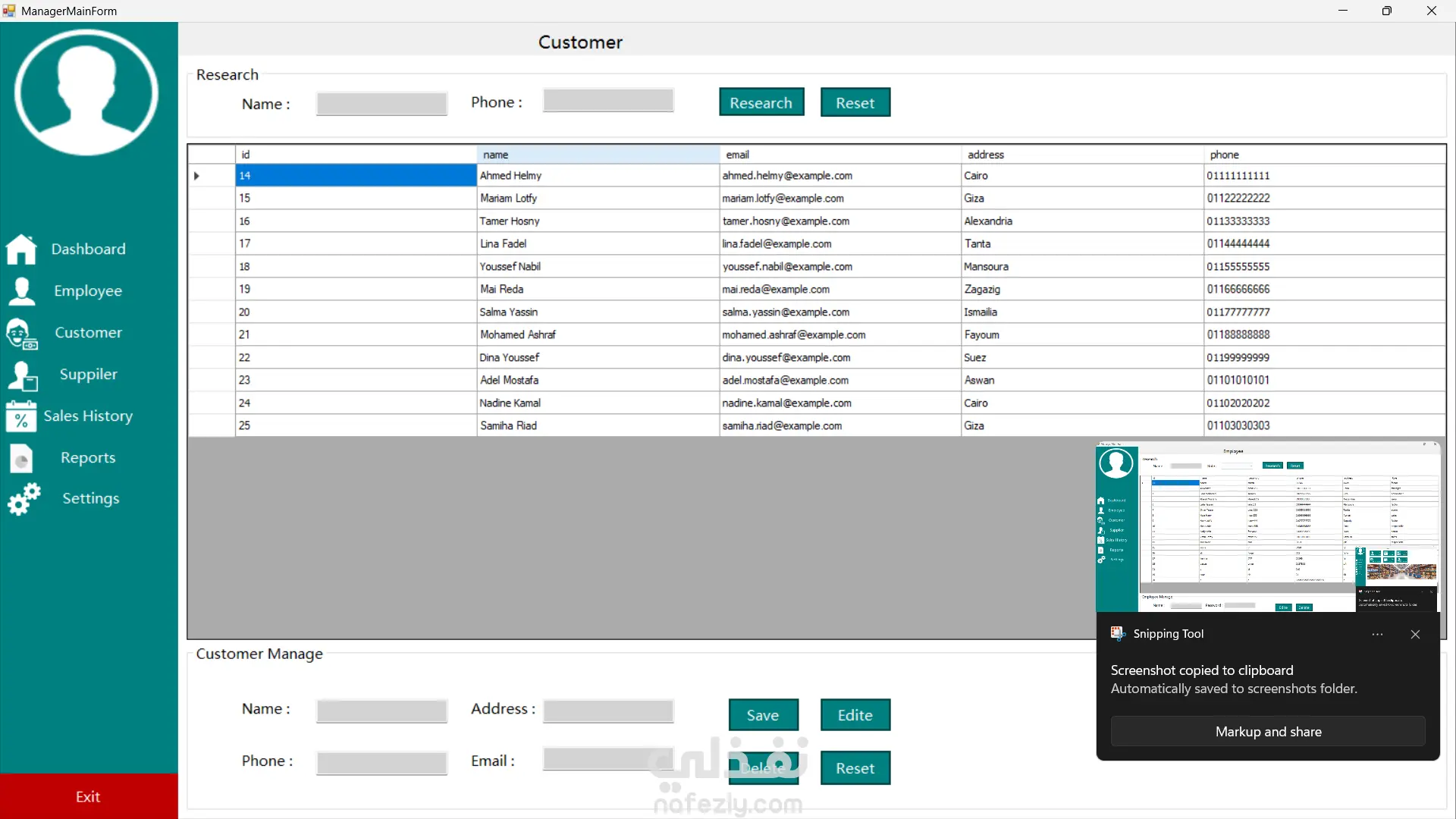Viewport: 1456px width, 819px height.
Task: Click Markup and share in notification
Action: click(1268, 732)
